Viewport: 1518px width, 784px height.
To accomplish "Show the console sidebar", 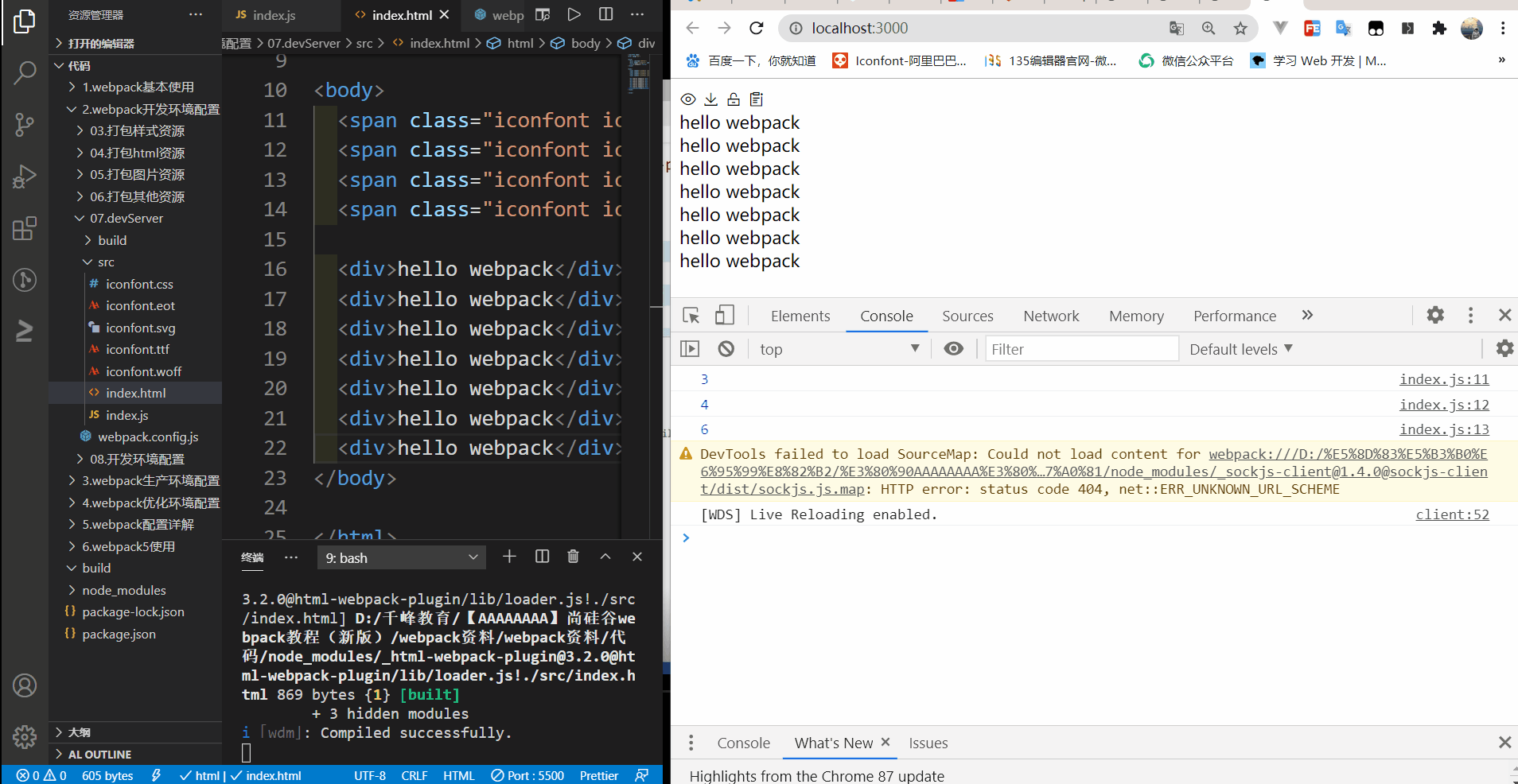I will (x=690, y=349).
